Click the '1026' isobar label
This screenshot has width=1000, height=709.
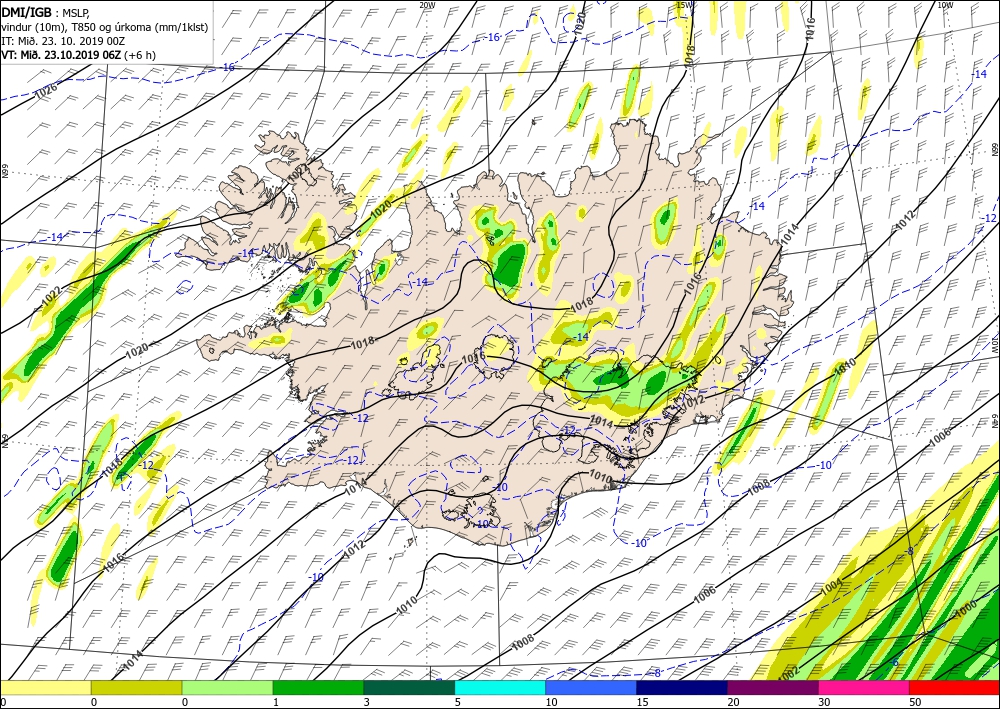(45, 92)
